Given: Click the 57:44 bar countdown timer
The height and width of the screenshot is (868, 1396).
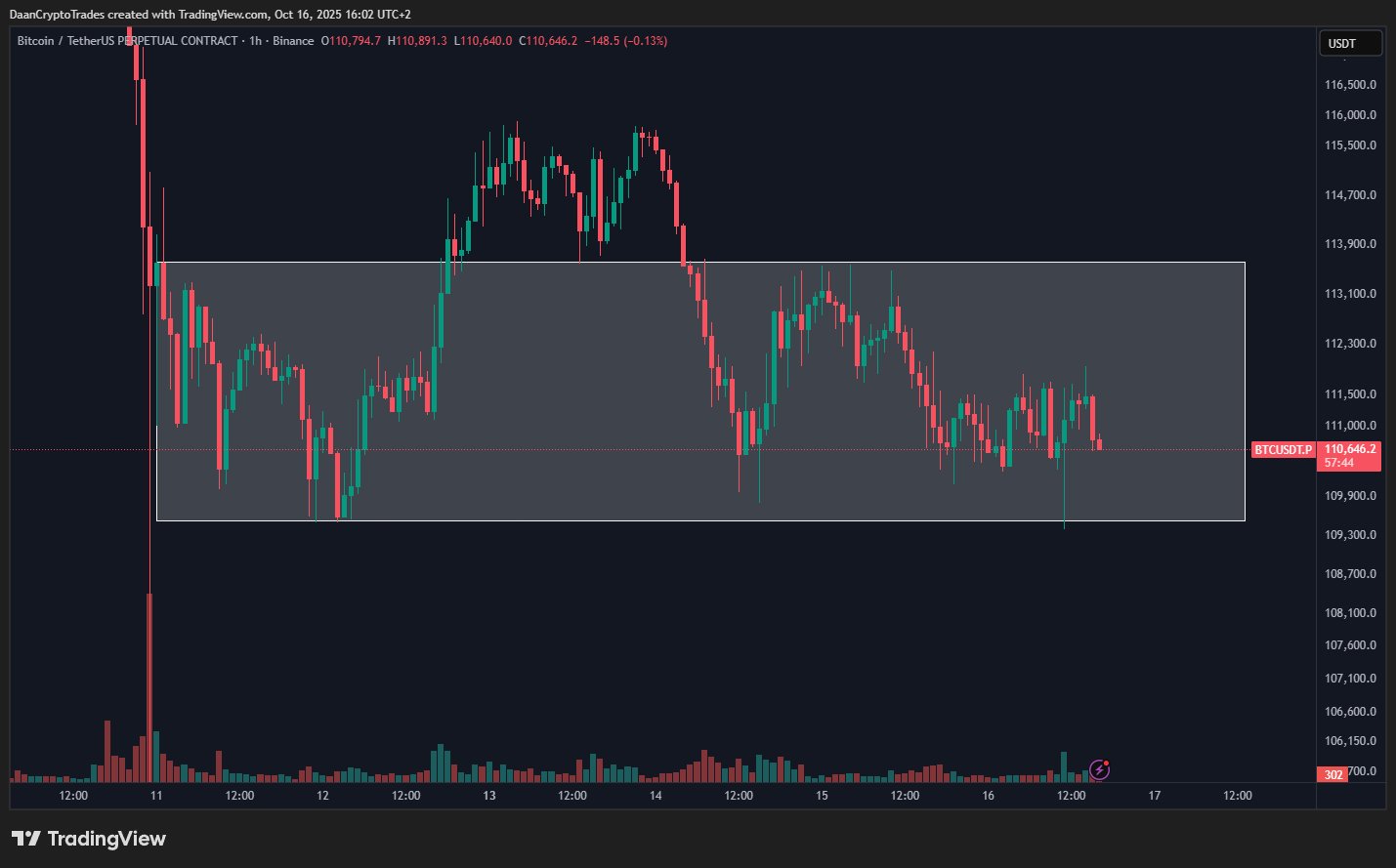Looking at the screenshot, I should [1338, 463].
